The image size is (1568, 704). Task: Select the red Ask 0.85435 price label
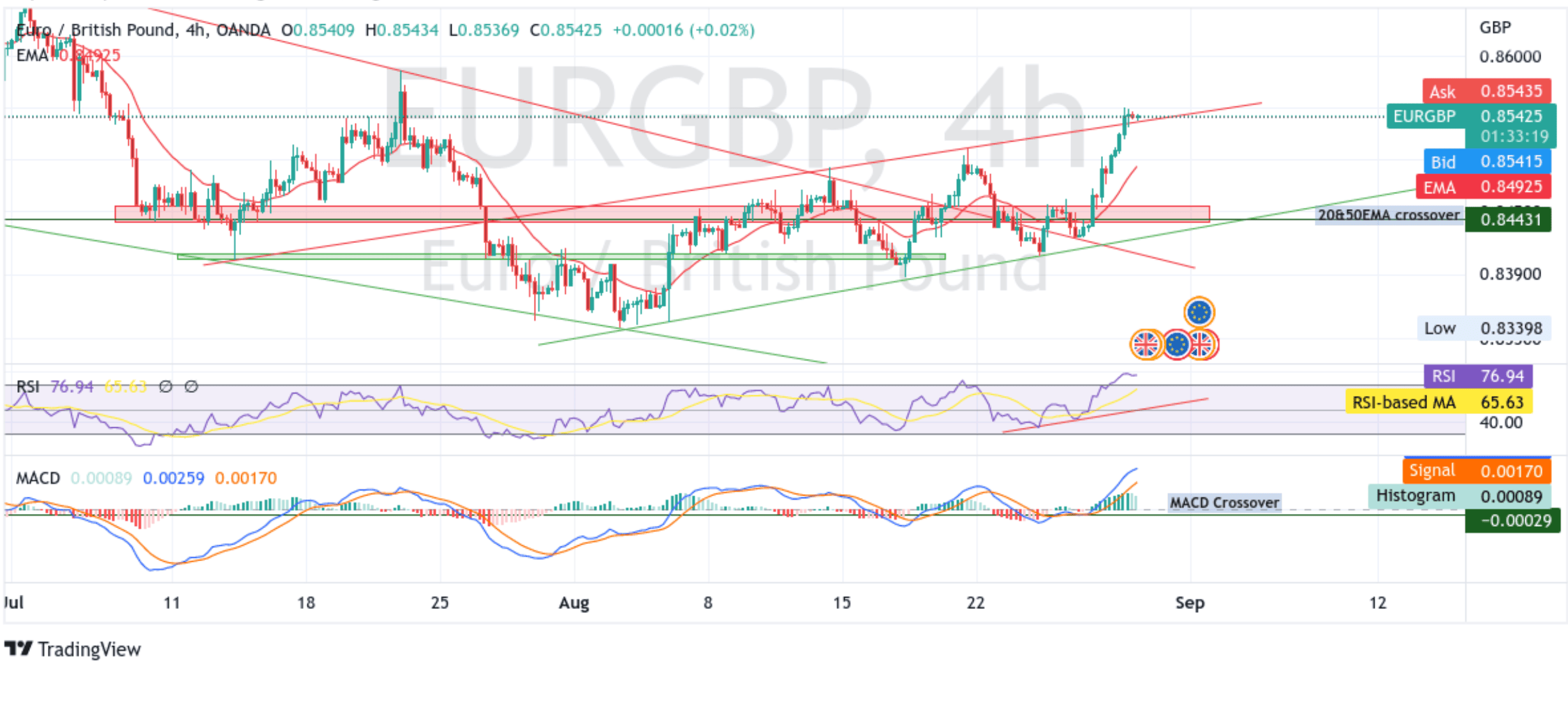[1486, 91]
